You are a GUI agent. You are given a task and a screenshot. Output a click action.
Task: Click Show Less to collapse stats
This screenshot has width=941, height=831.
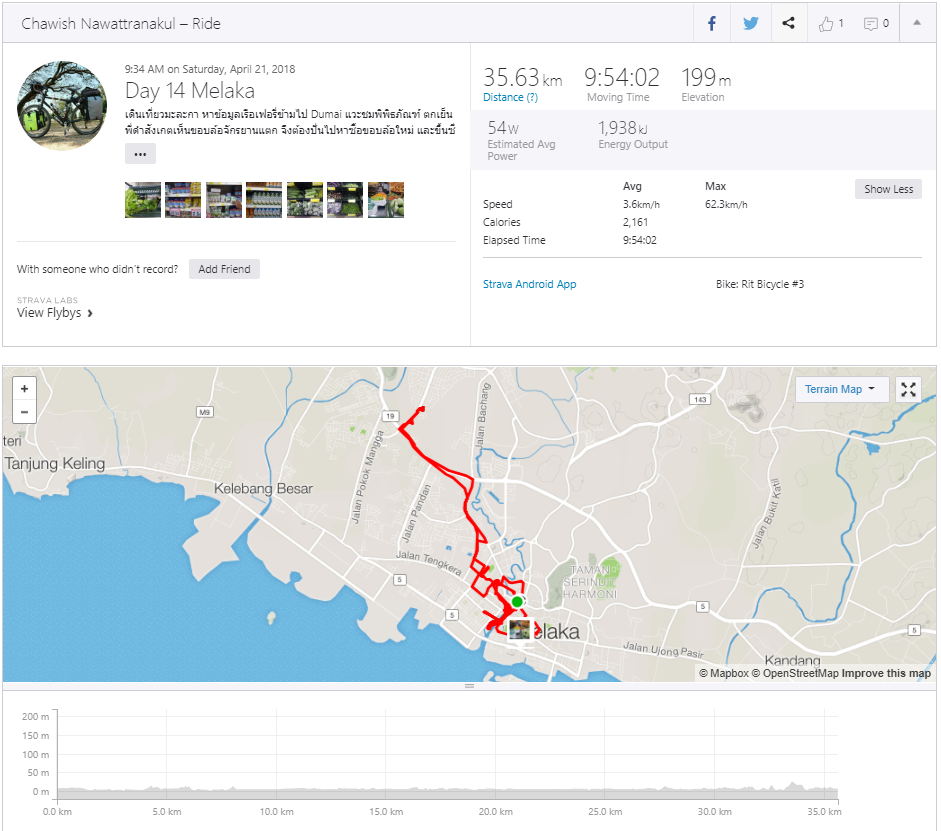tap(888, 189)
